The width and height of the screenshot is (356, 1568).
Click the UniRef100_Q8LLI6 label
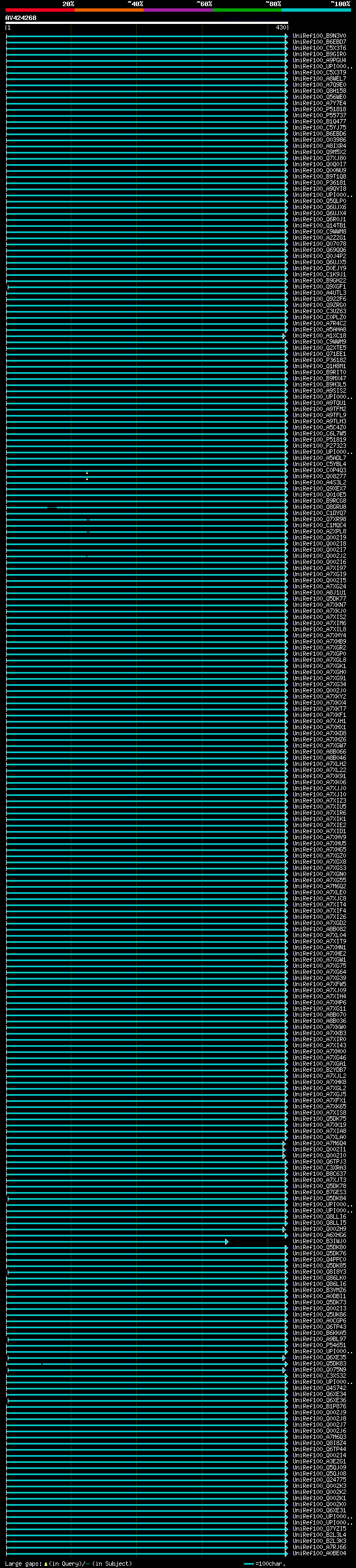319,1216
